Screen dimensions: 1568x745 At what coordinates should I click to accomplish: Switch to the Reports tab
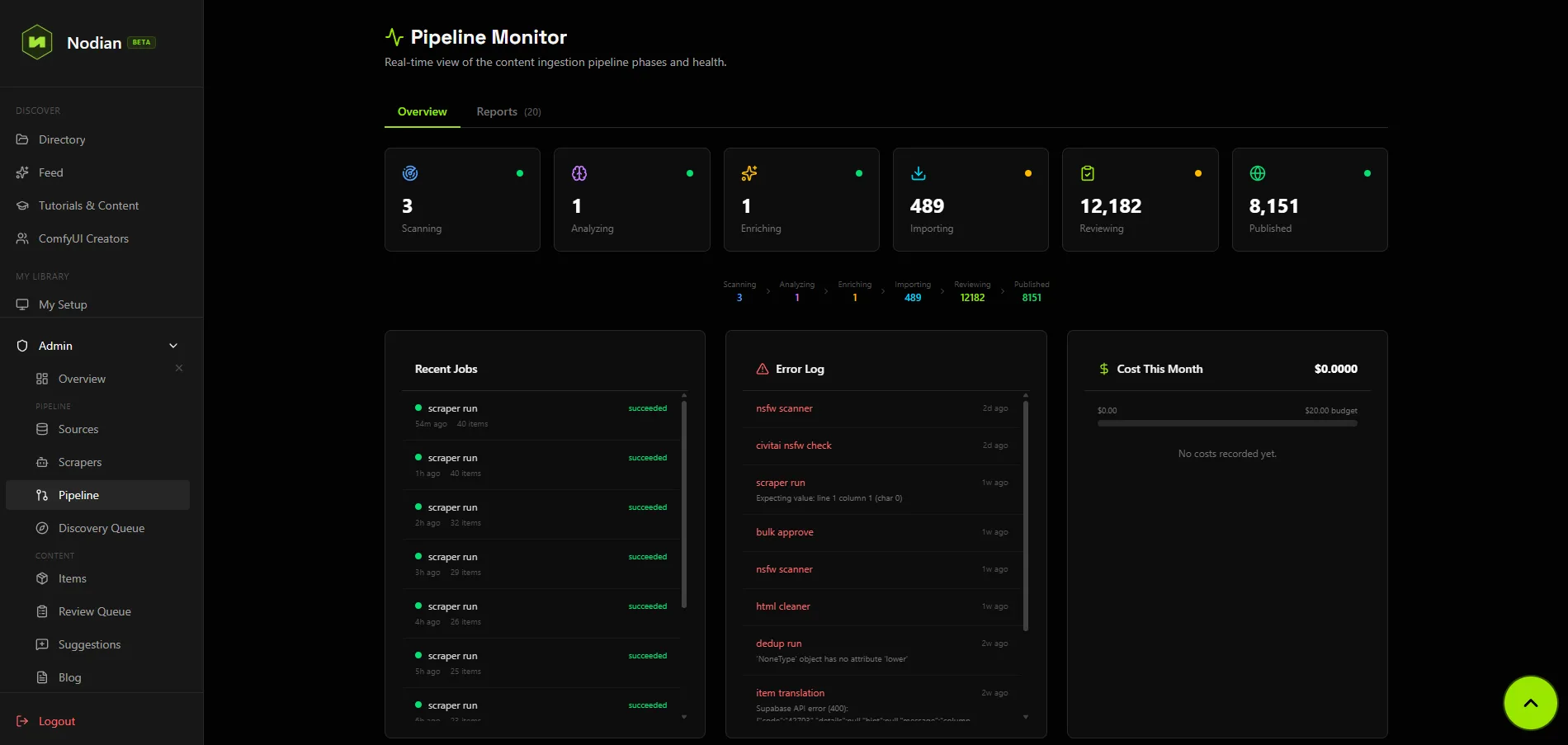click(508, 111)
